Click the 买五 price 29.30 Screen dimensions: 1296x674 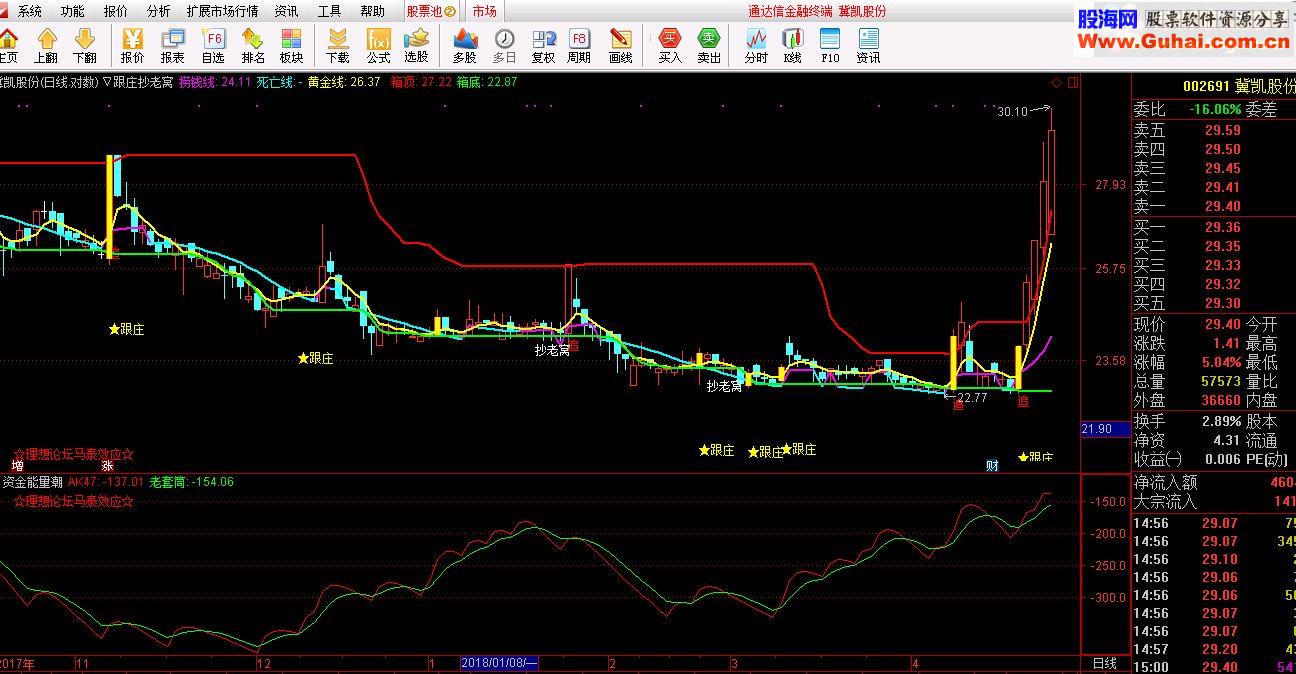(x=1222, y=303)
